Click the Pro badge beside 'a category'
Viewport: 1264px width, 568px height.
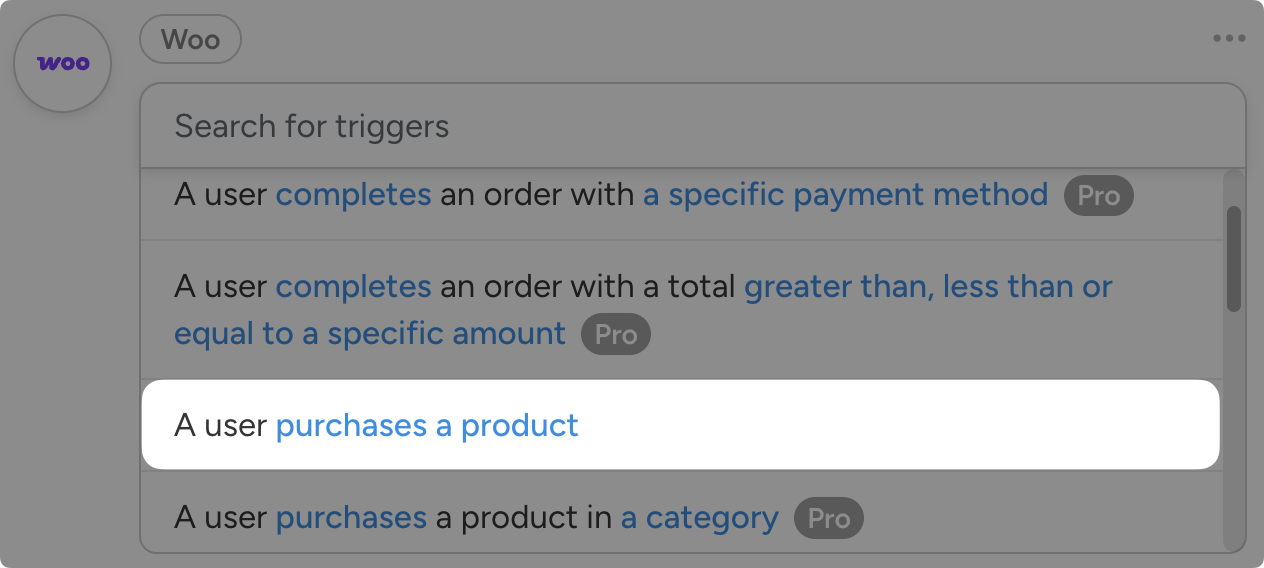click(828, 519)
